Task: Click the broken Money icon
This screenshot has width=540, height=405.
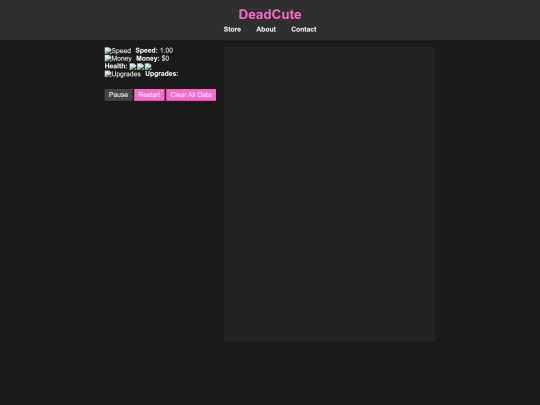Action: (x=118, y=59)
